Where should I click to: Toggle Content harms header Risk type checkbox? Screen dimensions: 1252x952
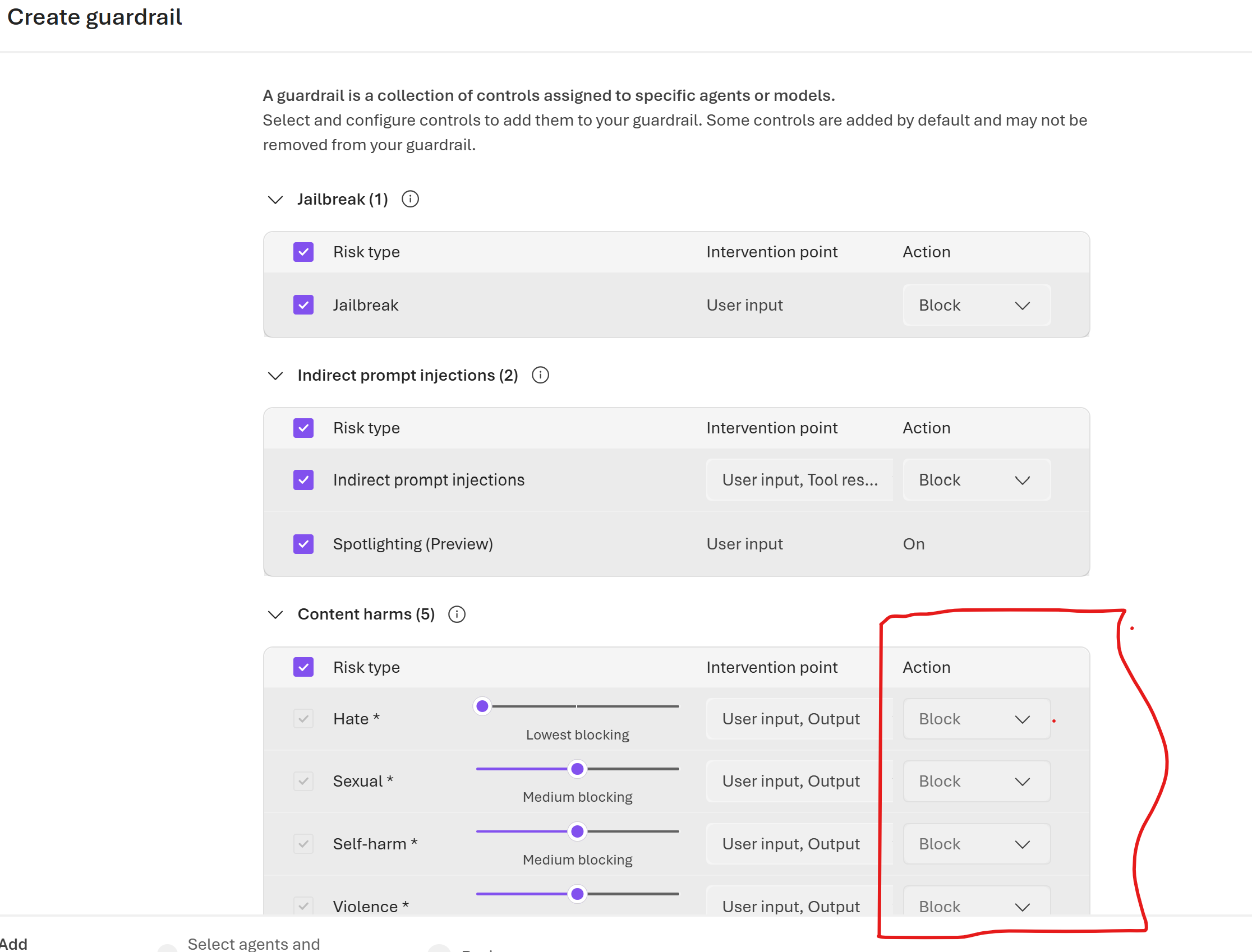pos(303,667)
